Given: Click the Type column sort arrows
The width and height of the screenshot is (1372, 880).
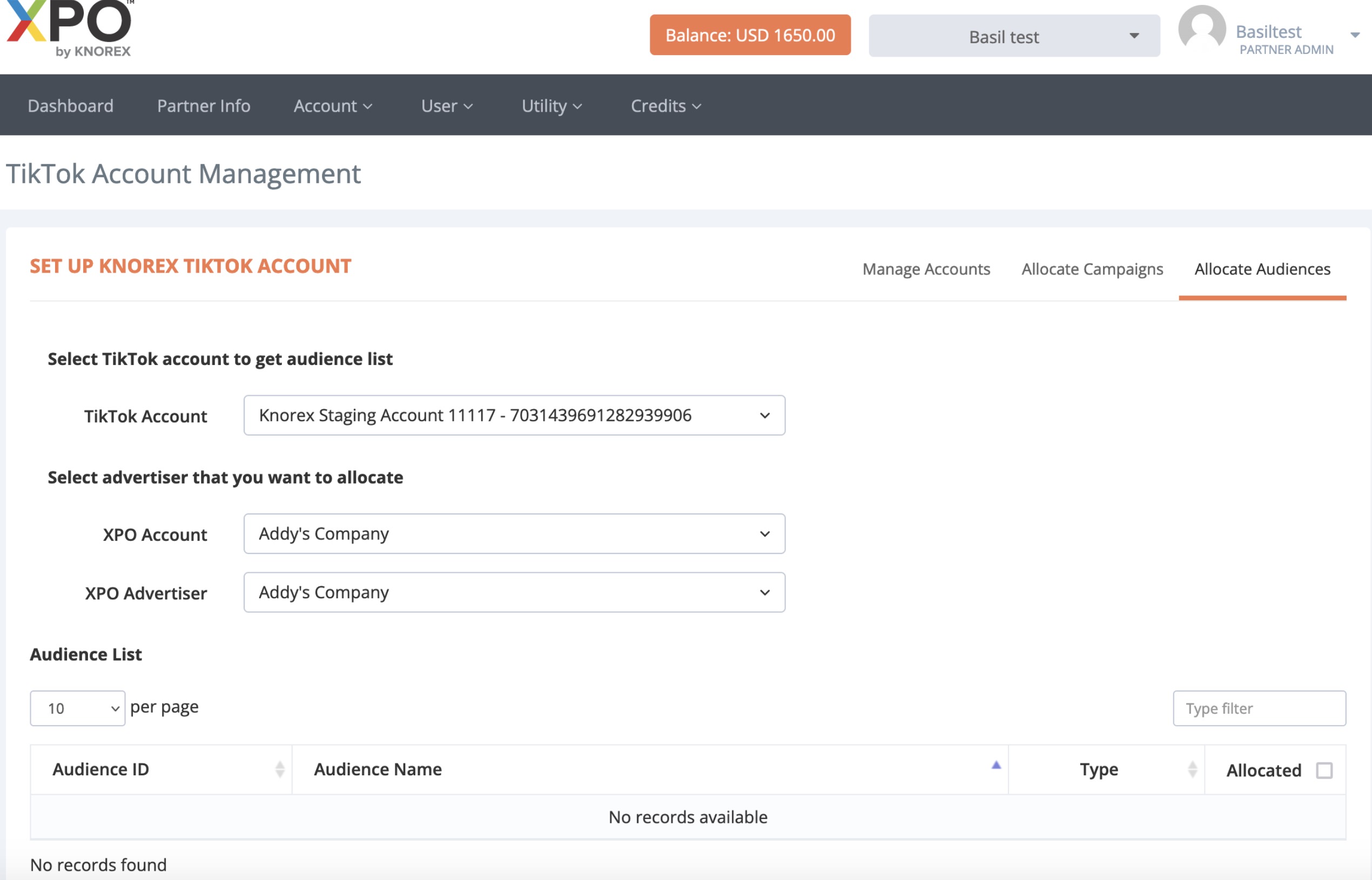Looking at the screenshot, I should tap(1192, 769).
